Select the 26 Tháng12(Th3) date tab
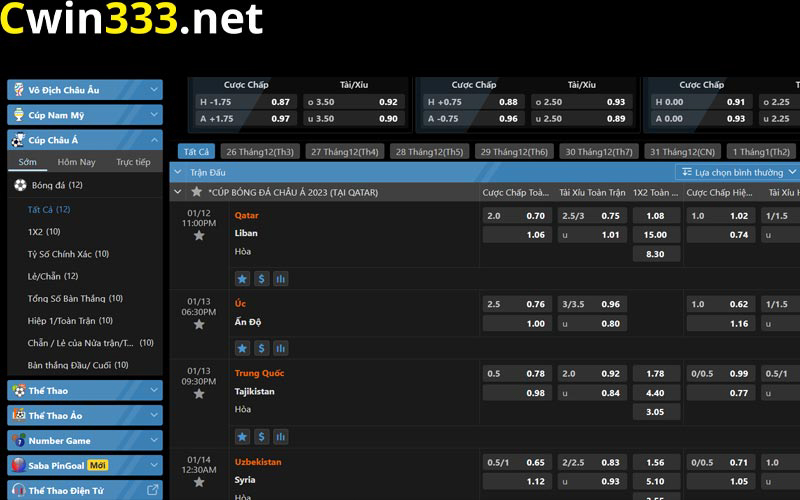 tap(260, 152)
